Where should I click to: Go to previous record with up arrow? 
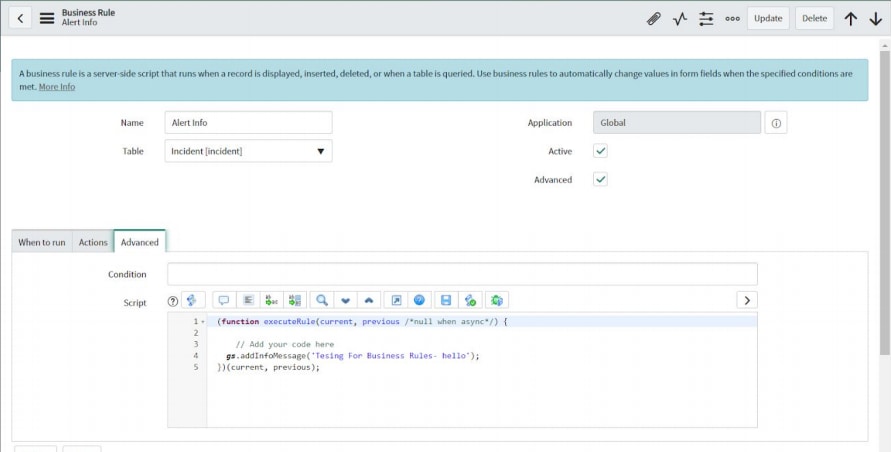(x=850, y=19)
